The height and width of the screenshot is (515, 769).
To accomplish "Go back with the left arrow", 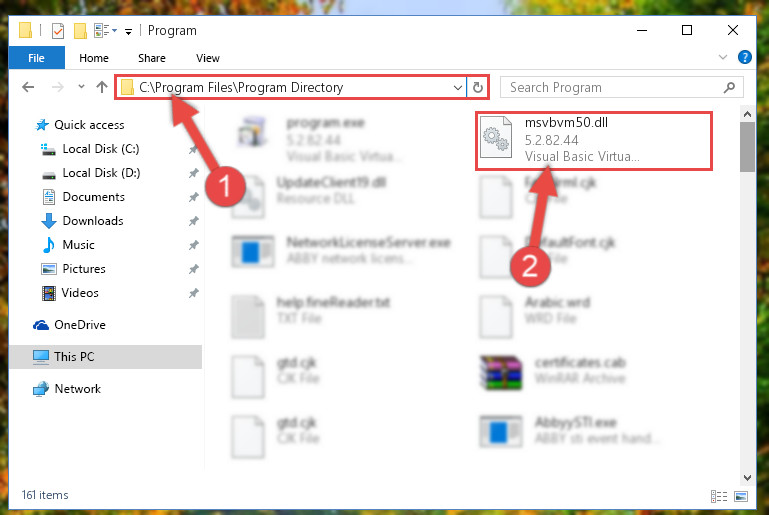I will coord(28,87).
